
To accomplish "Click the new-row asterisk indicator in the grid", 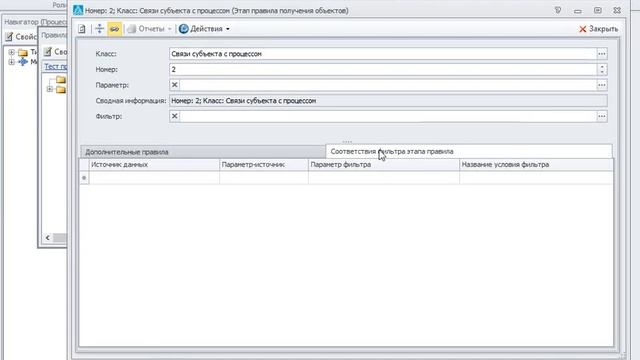I will (84, 178).
